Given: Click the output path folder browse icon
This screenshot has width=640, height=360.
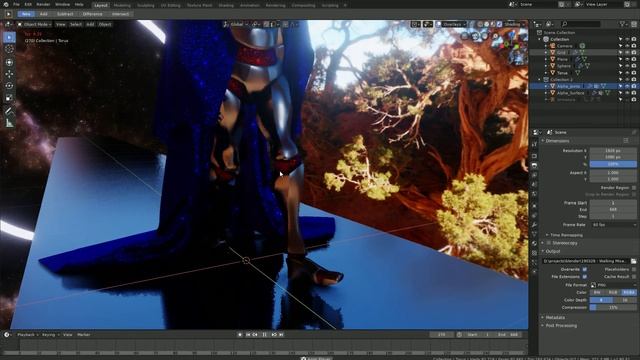Looking at the screenshot, I should click(633, 261).
